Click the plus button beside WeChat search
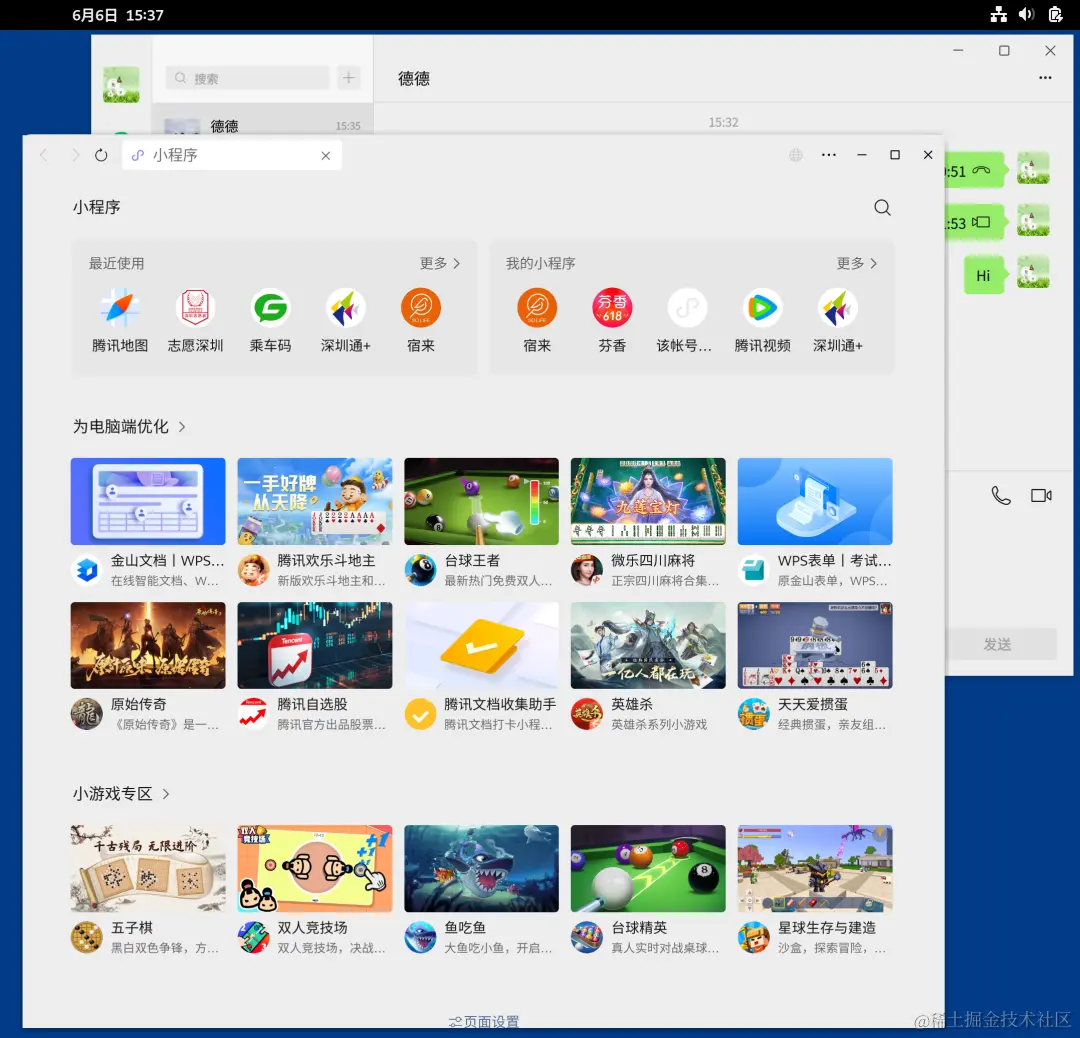This screenshot has width=1080, height=1038. pyautogui.click(x=349, y=78)
